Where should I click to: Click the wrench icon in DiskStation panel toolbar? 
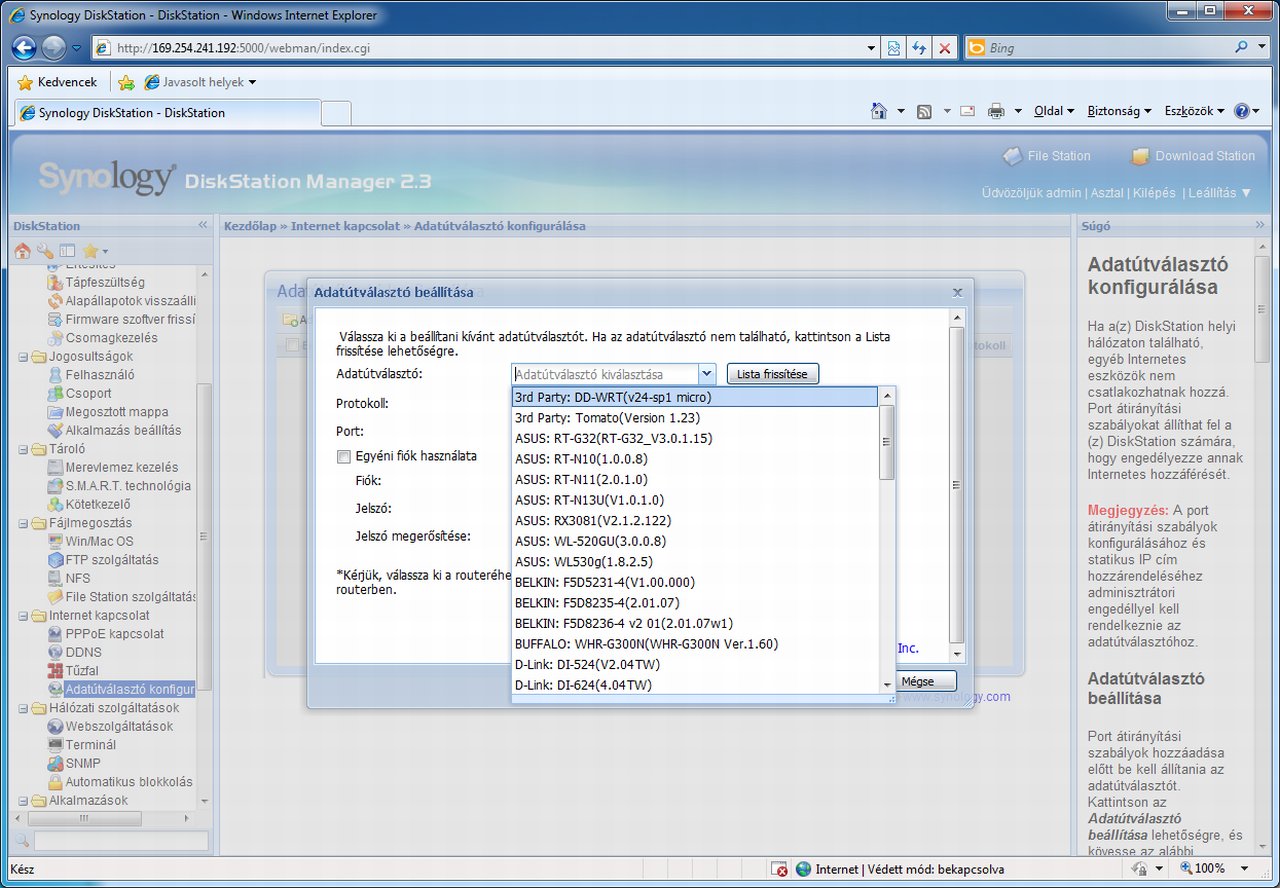click(45, 251)
